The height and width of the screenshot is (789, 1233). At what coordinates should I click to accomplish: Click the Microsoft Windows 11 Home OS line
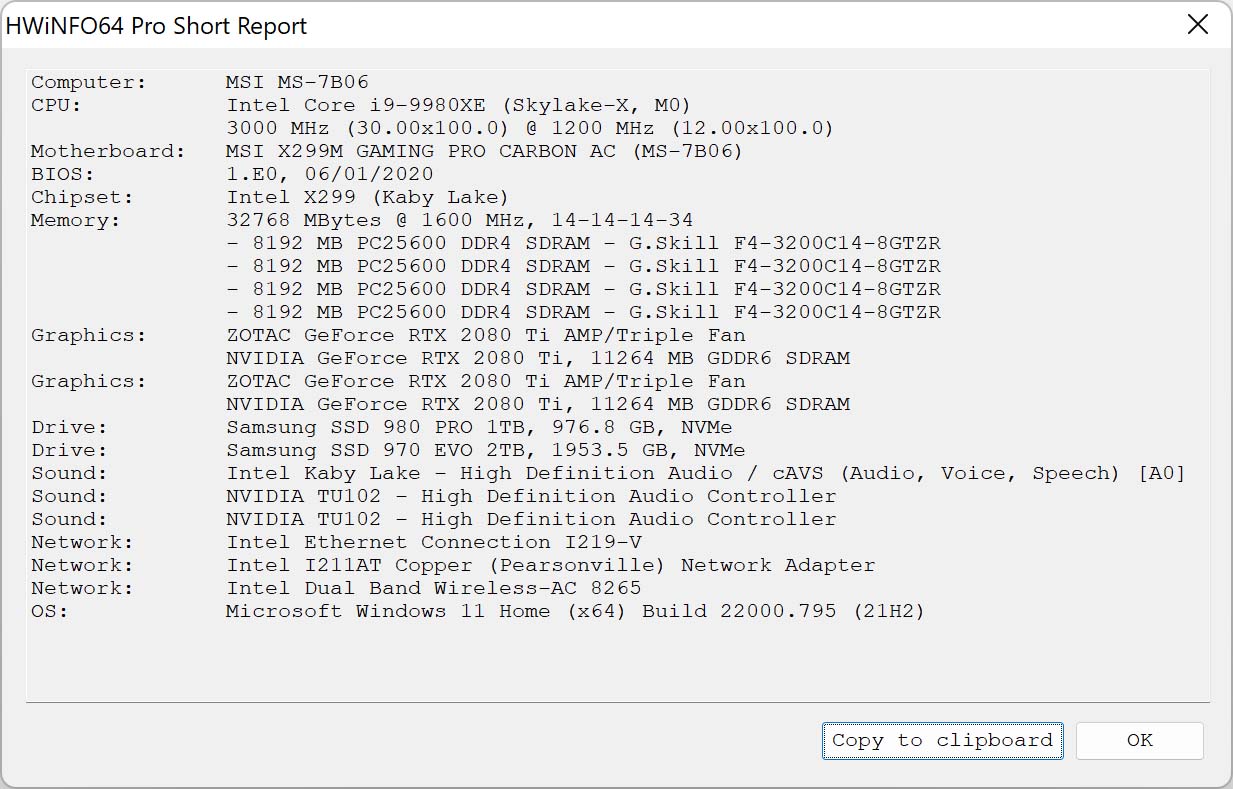coord(575,612)
